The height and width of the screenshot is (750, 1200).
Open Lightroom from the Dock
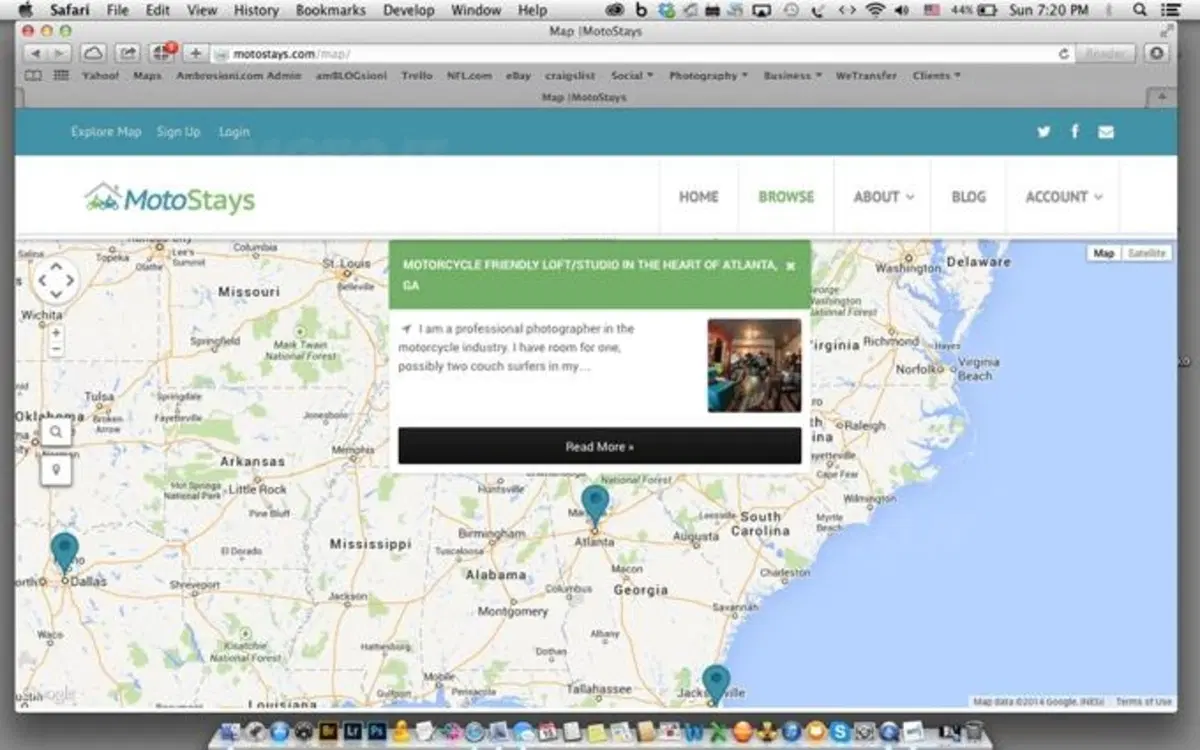pos(354,731)
